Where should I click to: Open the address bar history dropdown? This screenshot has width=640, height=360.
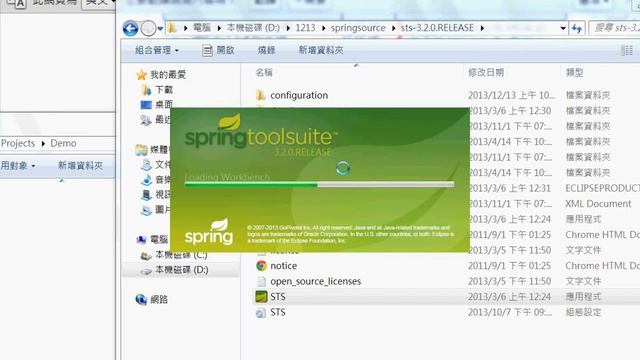pyautogui.click(x=563, y=28)
